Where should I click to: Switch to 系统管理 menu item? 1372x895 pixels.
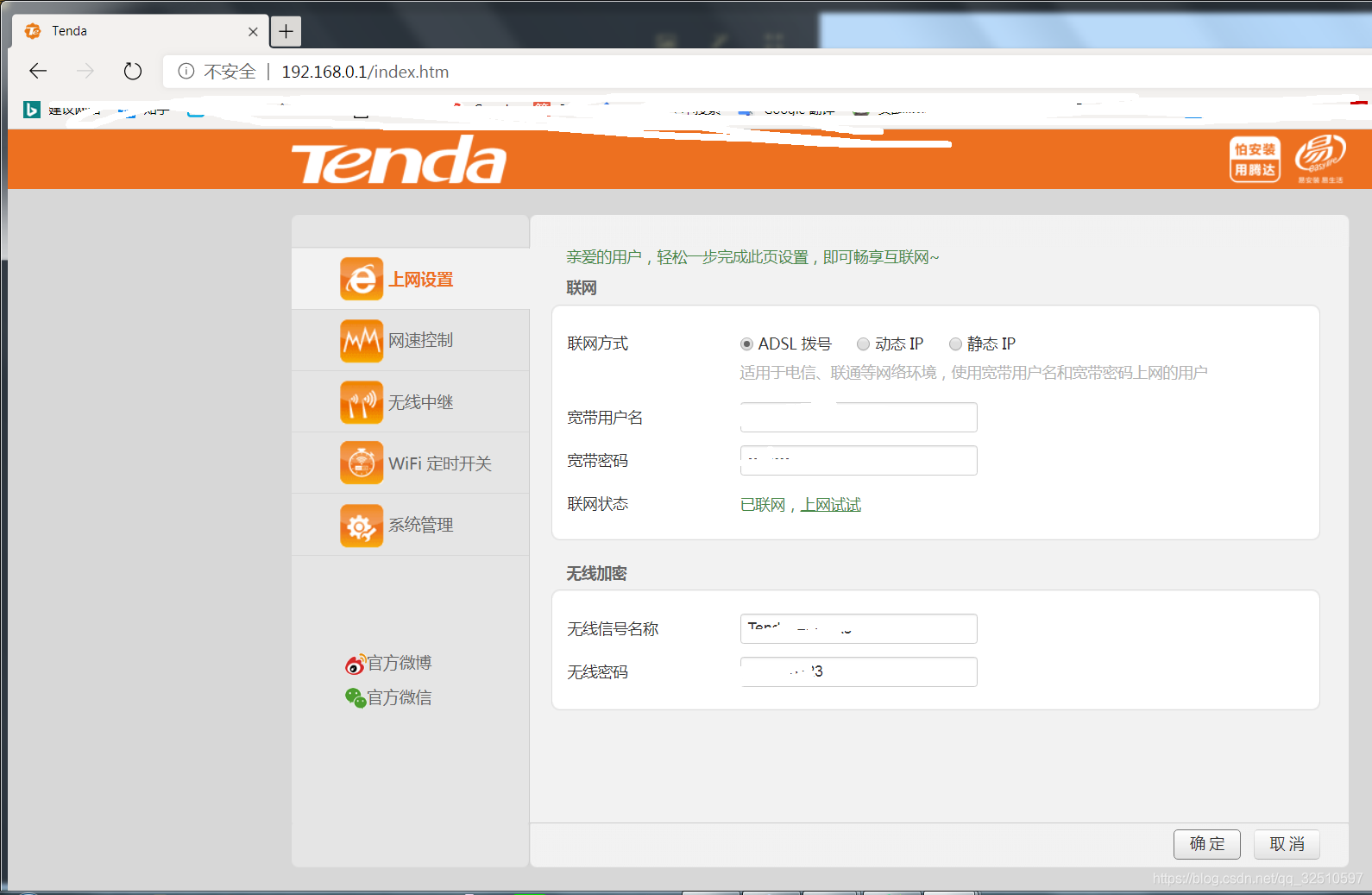(x=411, y=525)
